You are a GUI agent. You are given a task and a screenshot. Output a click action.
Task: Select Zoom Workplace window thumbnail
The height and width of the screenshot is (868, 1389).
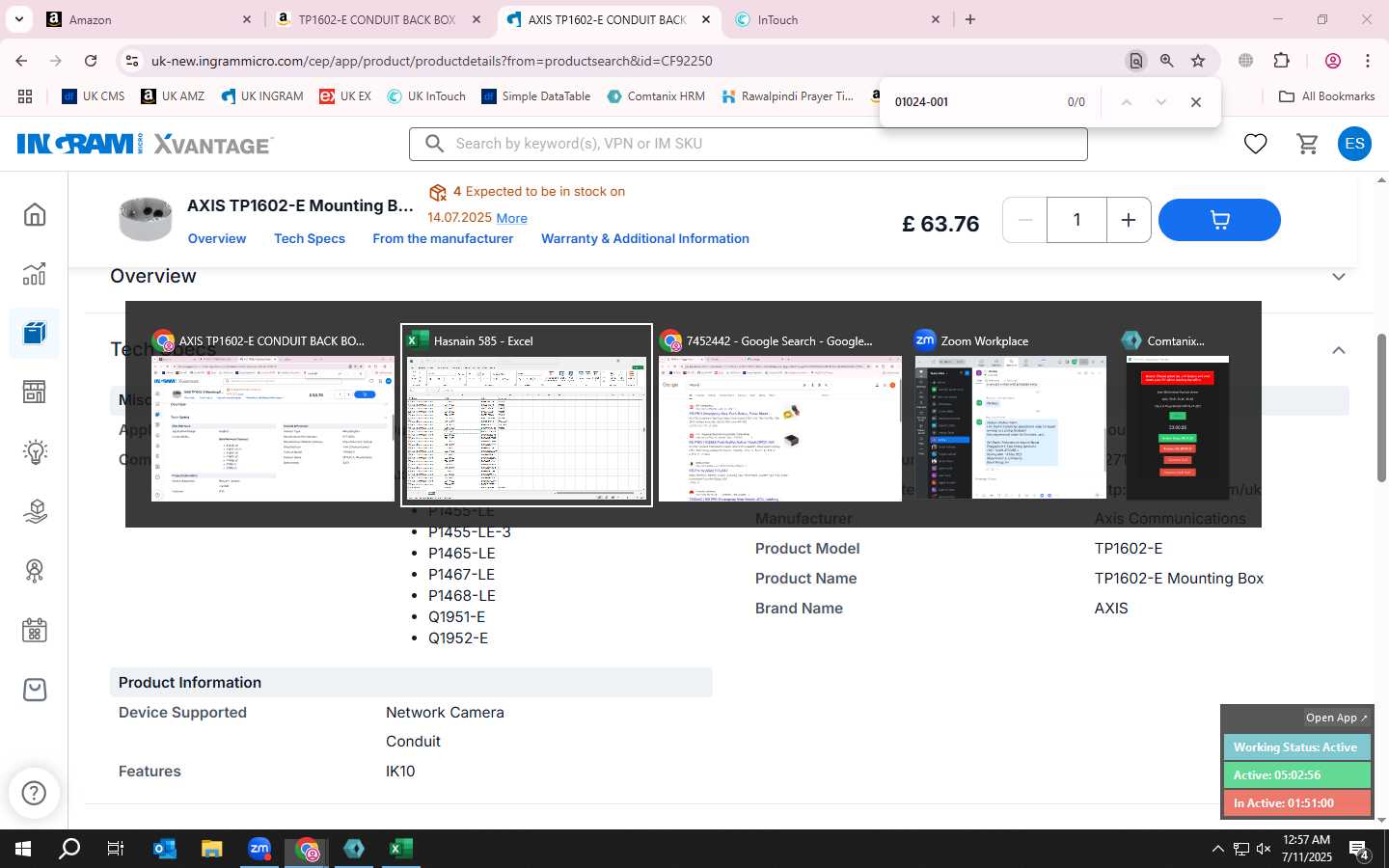coord(1010,415)
